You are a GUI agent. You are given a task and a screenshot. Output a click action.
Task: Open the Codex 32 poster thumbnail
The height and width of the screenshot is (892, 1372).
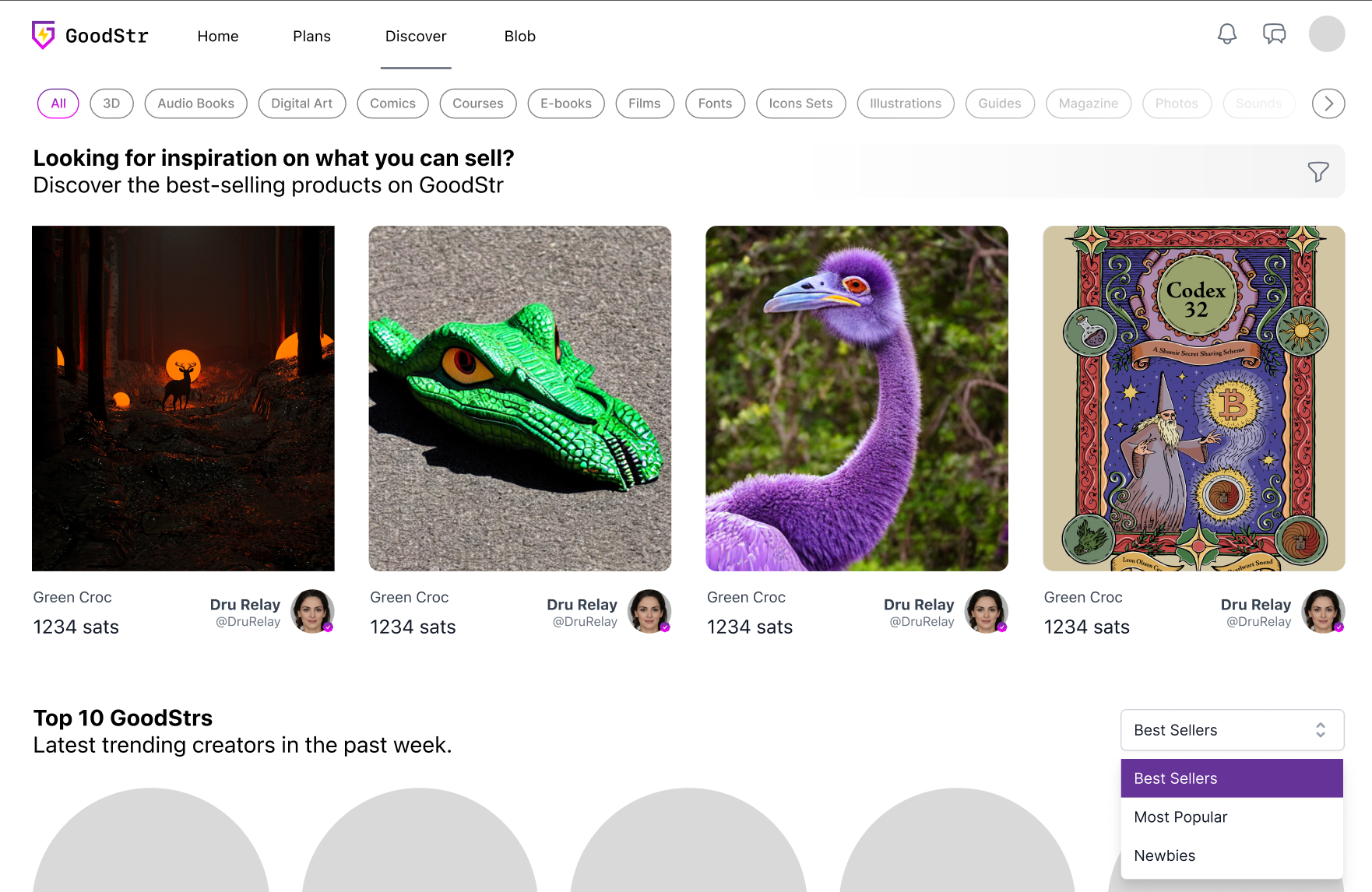tap(1194, 399)
